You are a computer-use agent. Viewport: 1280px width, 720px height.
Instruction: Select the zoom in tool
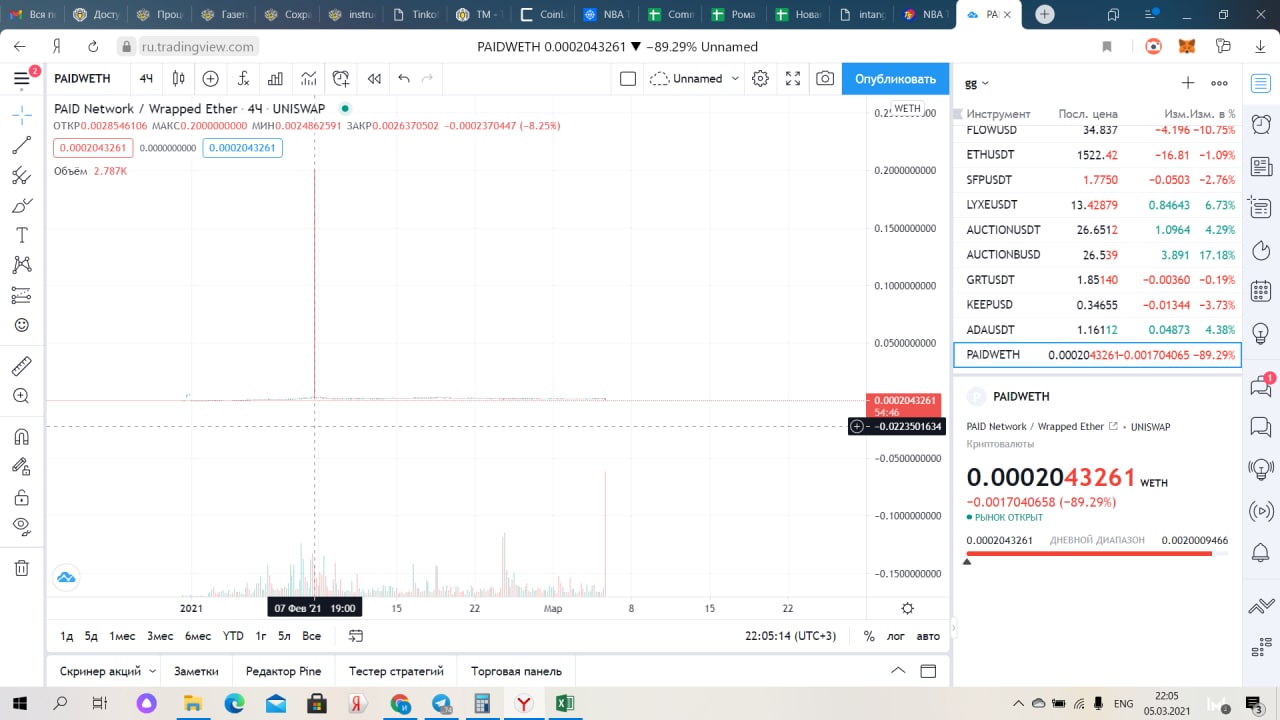point(21,396)
